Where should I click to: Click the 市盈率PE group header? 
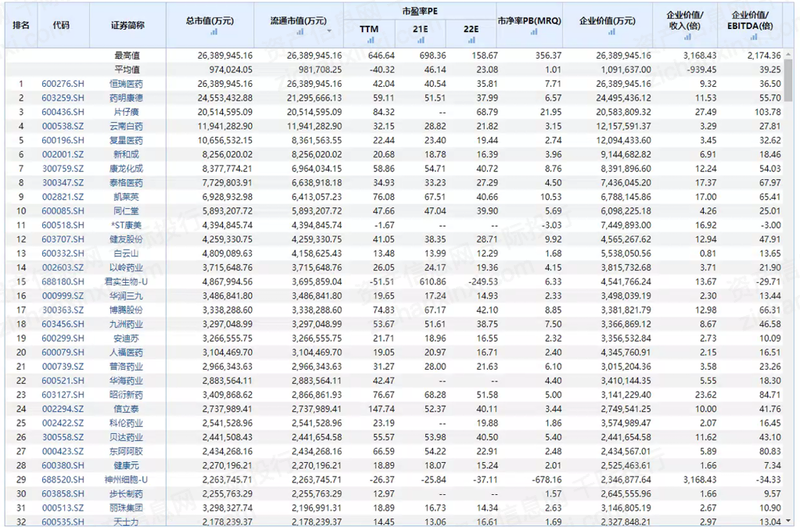[419, 11]
